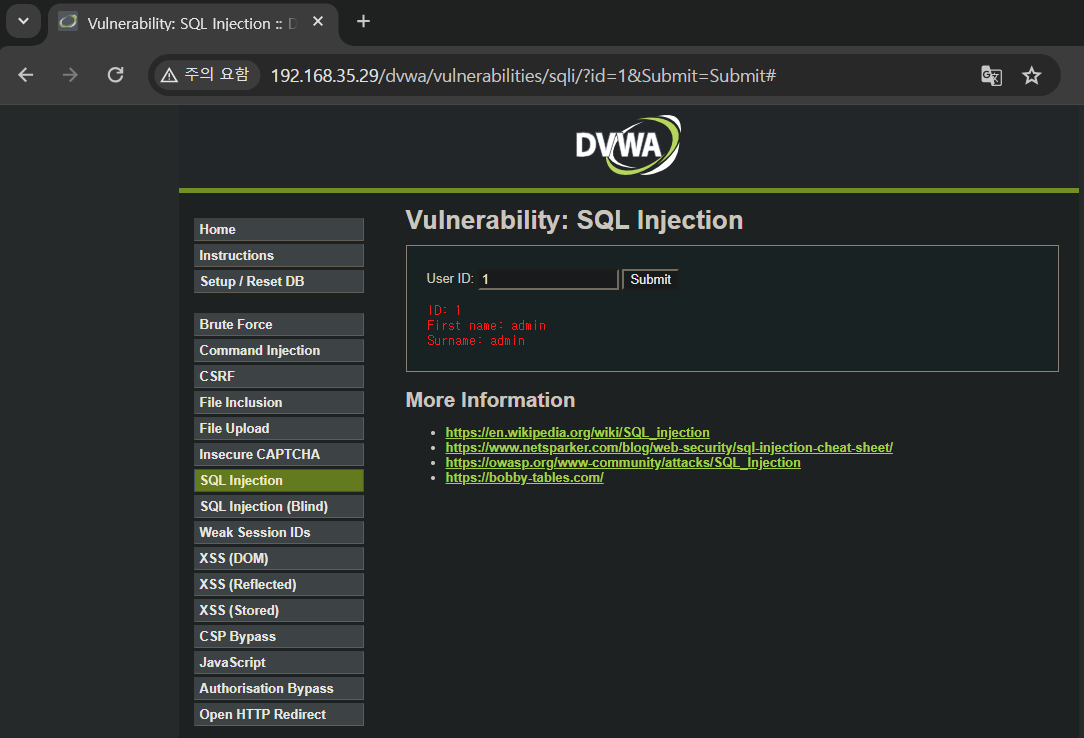The image size is (1084, 738).
Task: Open the Google Translate icon in address bar
Action: pos(991,75)
